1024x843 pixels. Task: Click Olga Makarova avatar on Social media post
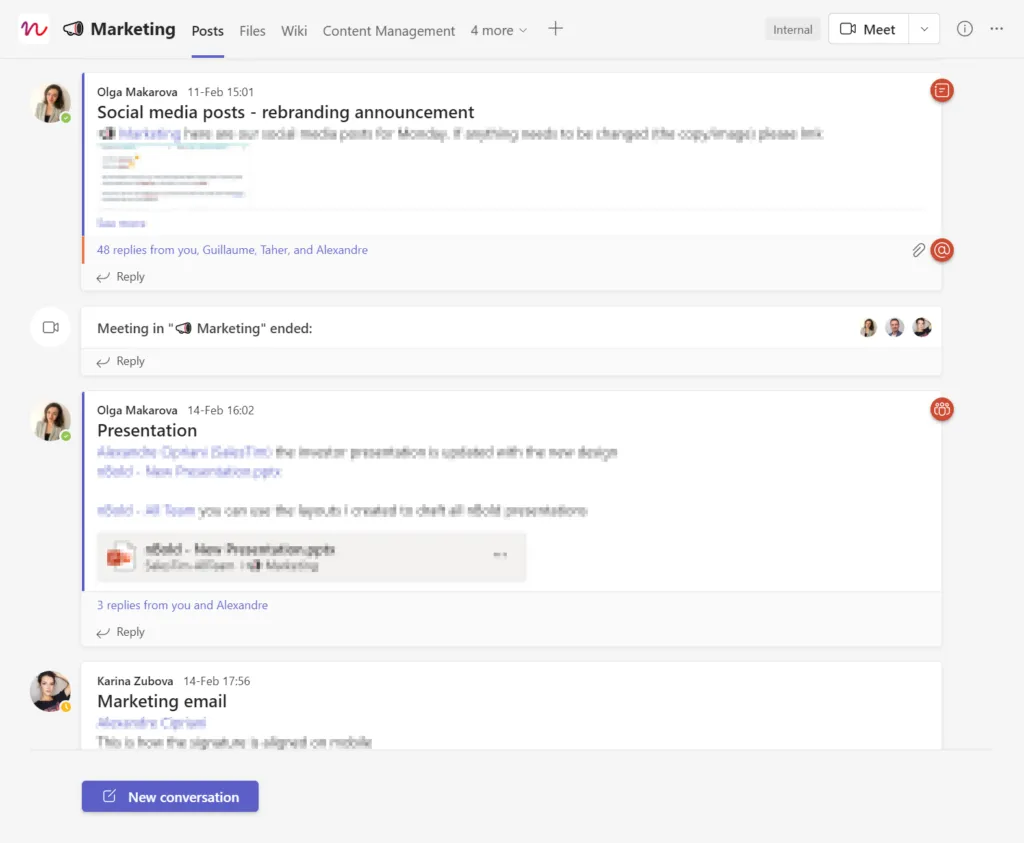click(52, 103)
